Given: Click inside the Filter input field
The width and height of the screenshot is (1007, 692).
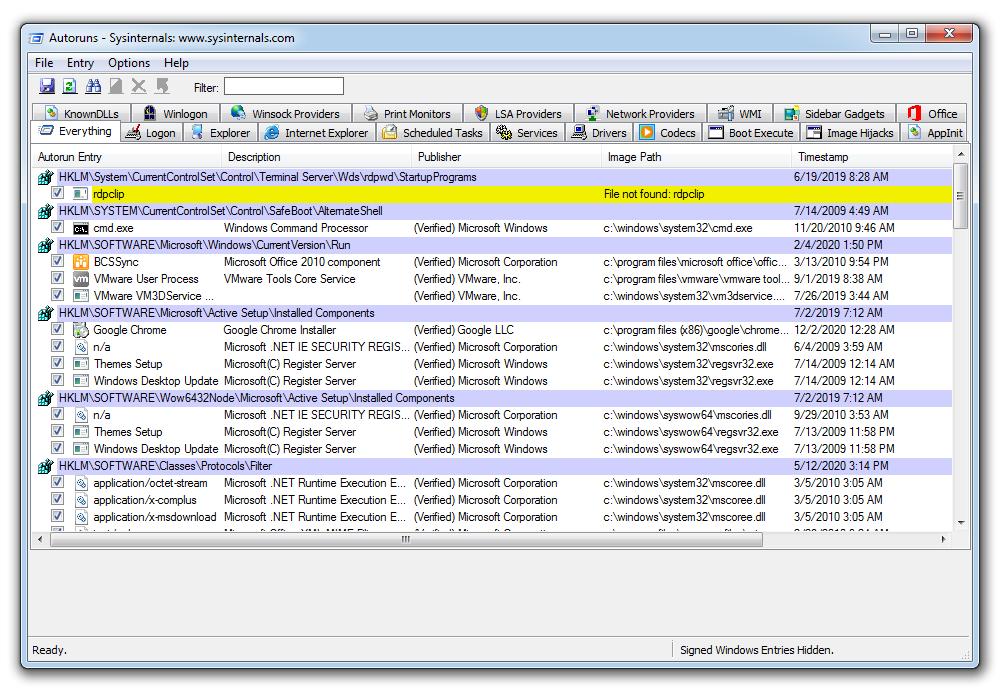Looking at the screenshot, I should pyautogui.click(x=282, y=86).
